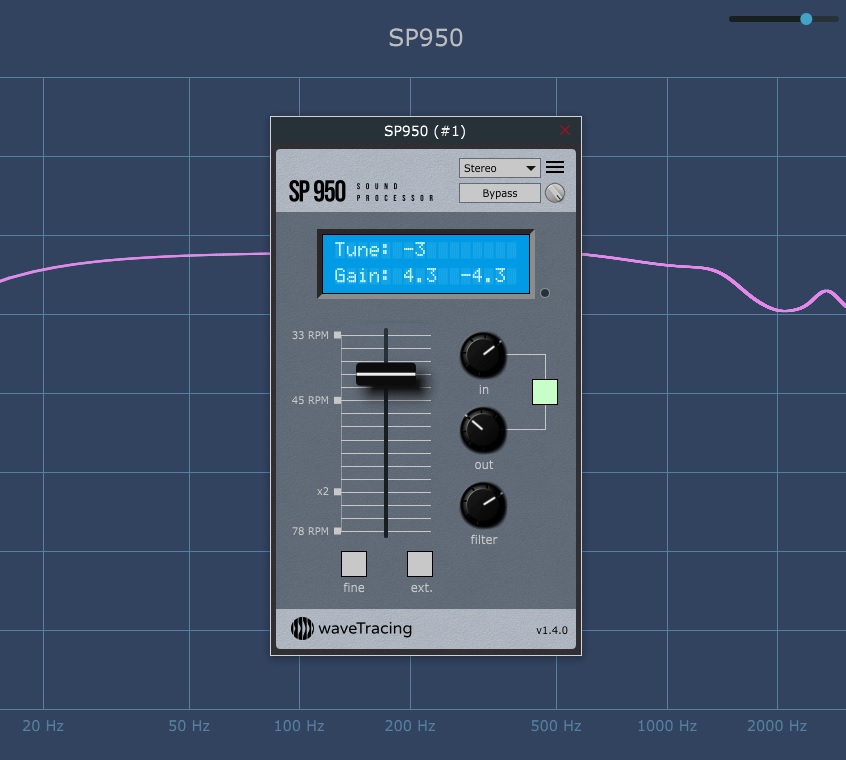
Task: Click the v1.4.0 version label
Action: point(551,630)
